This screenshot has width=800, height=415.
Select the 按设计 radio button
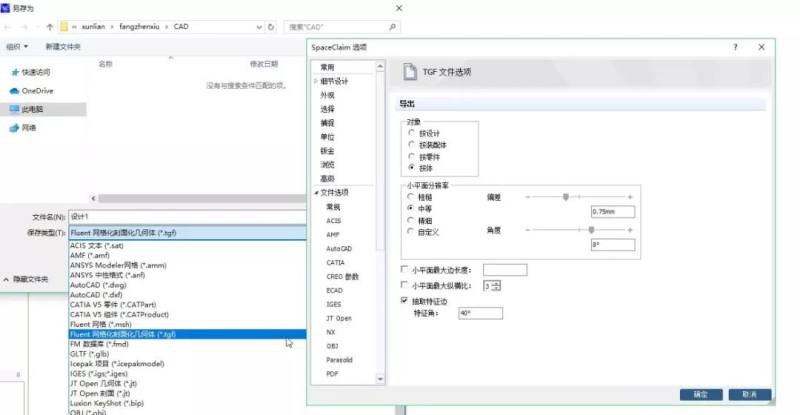[x=410, y=132]
